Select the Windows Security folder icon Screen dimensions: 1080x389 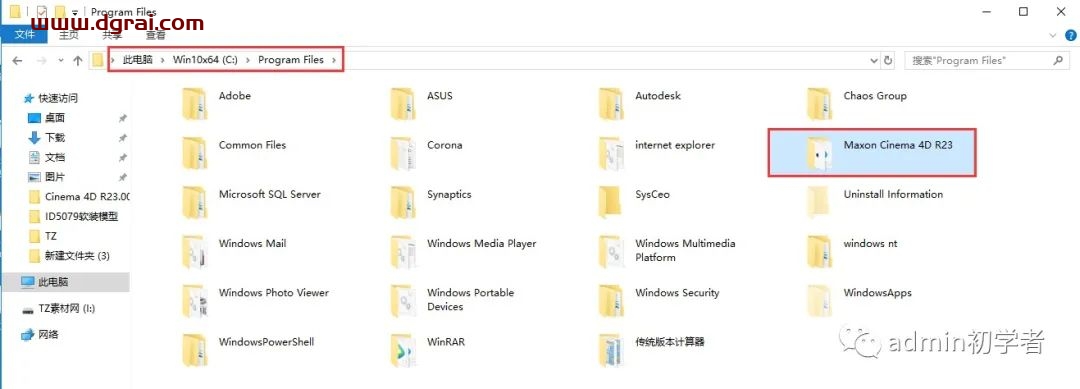pyautogui.click(x=611, y=301)
